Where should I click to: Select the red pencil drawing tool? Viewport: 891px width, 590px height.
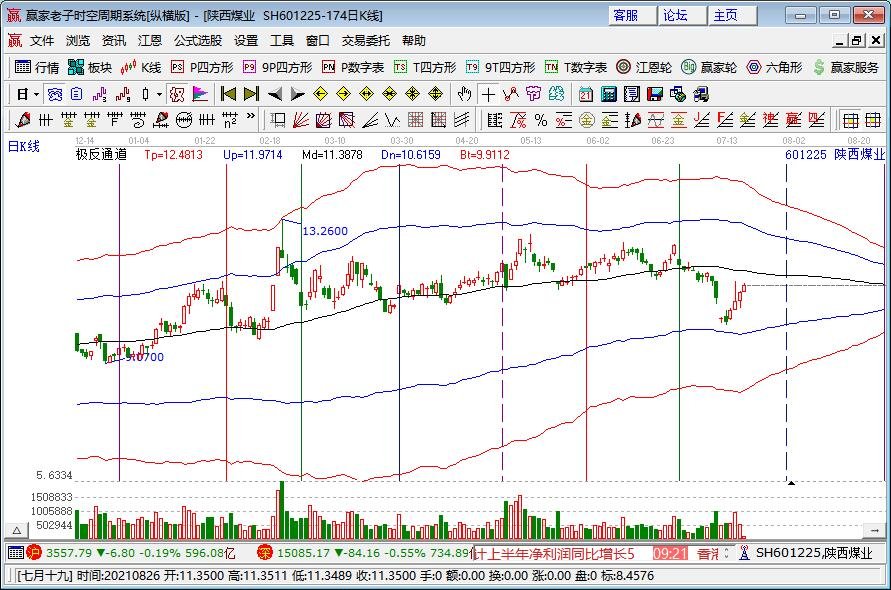tap(23, 120)
